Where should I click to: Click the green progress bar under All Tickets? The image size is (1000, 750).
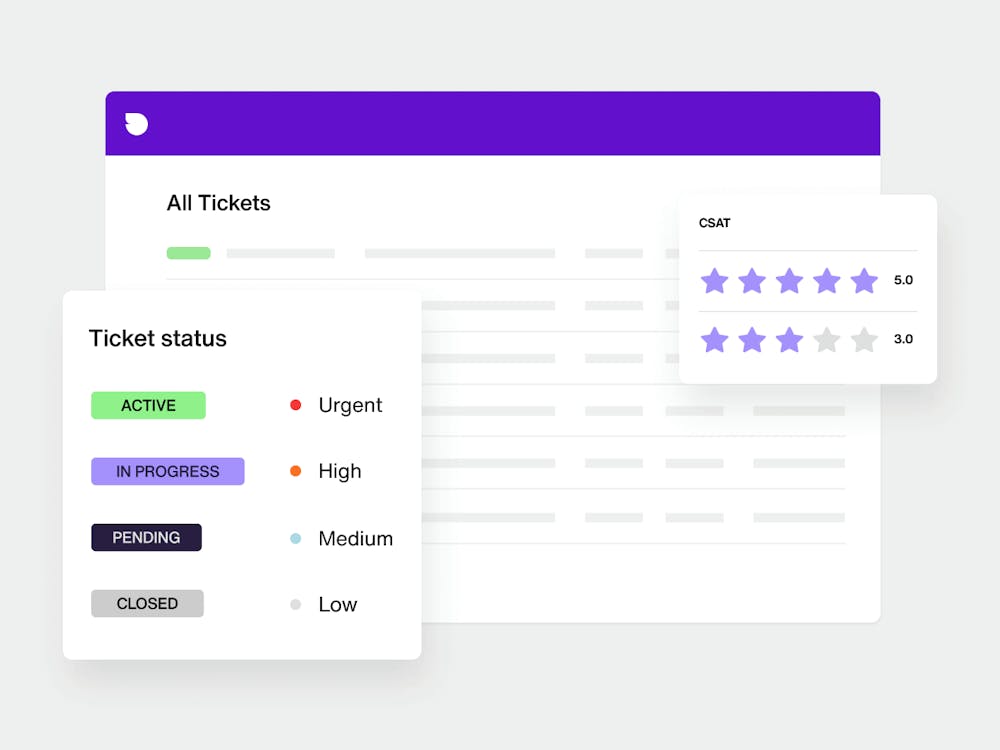pyautogui.click(x=188, y=253)
